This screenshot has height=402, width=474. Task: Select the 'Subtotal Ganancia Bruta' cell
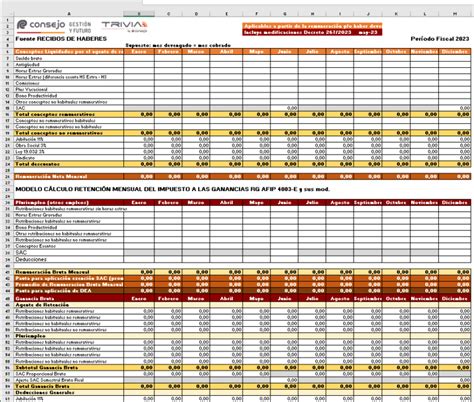[x=69, y=367]
